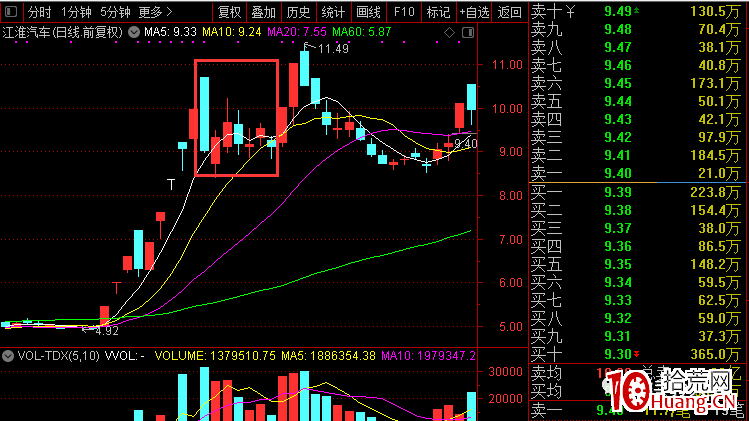The height and width of the screenshot is (421, 749).
Task: Expand indicator dropdown beside 江淮汽车 title
Action: 134,32
